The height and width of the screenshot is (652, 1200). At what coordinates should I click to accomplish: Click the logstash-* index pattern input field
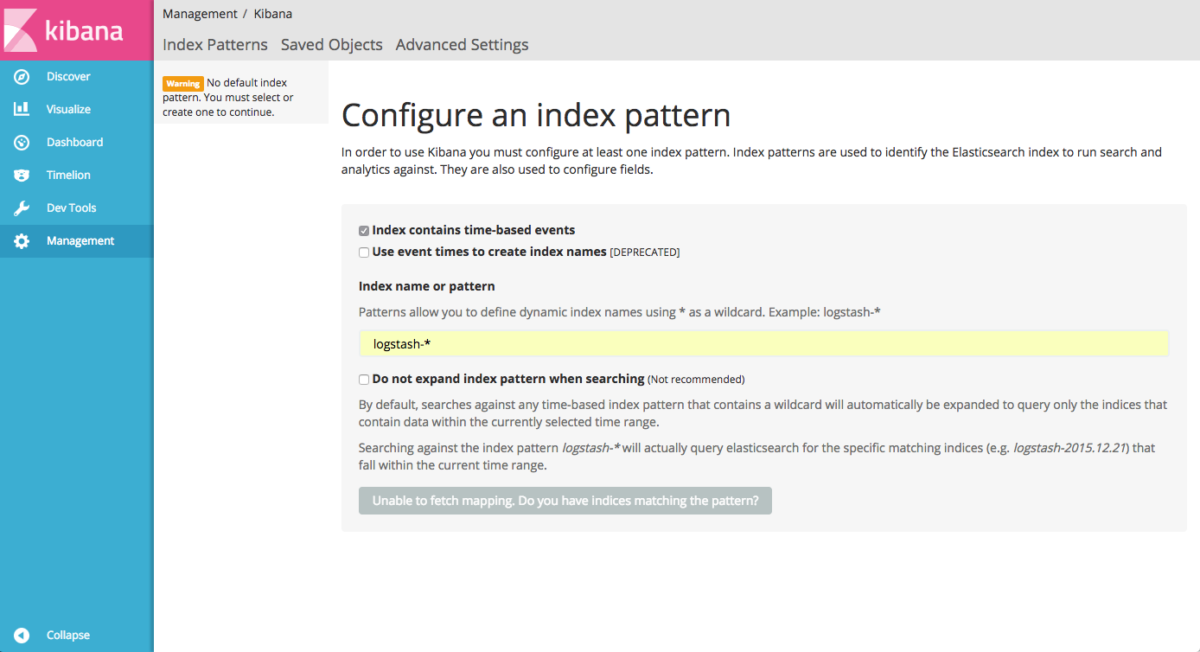pos(763,344)
